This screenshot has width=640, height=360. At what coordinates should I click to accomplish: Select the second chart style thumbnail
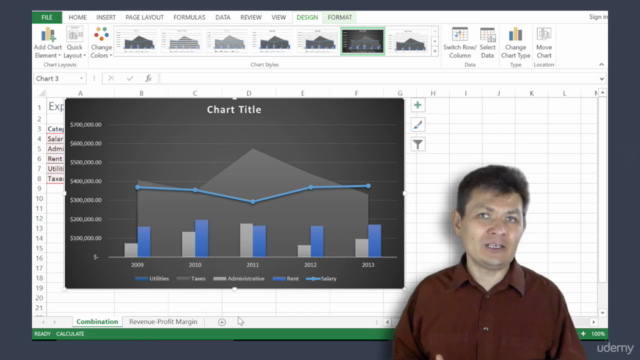click(x=182, y=41)
